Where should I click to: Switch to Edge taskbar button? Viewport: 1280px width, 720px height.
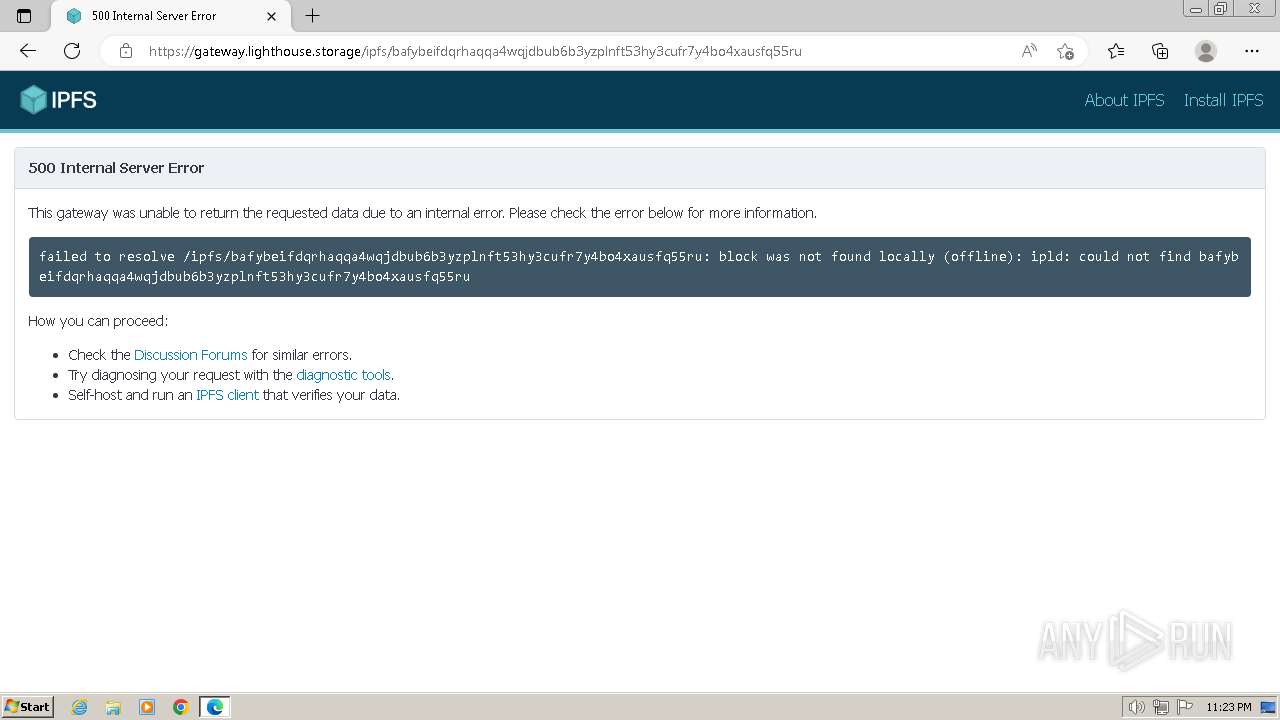(215, 707)
